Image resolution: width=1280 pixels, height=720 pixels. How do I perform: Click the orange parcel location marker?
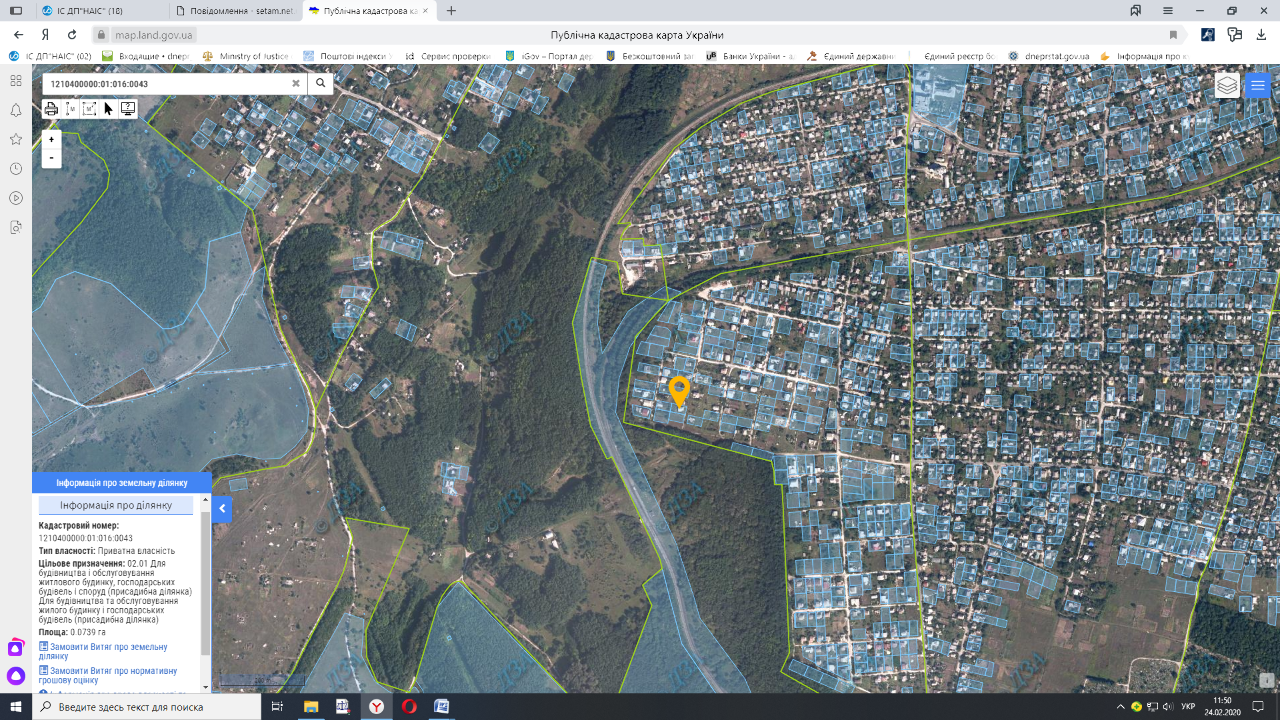[679, 391]
